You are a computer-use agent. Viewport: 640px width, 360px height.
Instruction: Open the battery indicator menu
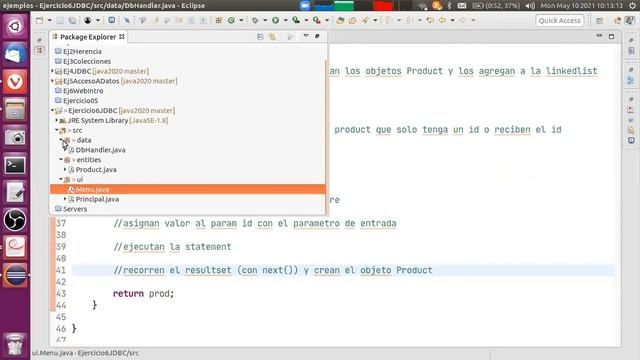point(496,6)
